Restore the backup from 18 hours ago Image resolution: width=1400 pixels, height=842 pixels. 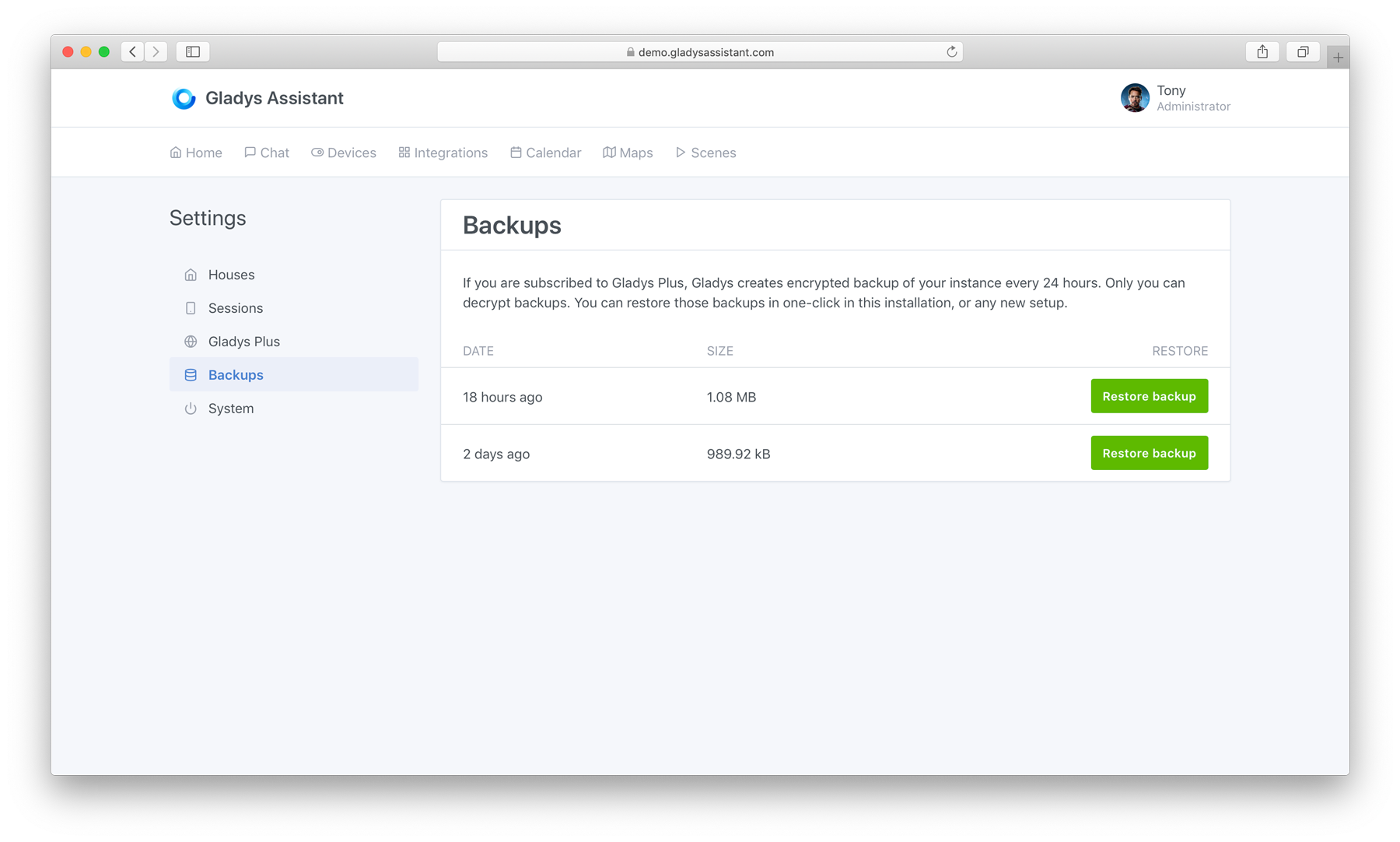[1149, 396]
